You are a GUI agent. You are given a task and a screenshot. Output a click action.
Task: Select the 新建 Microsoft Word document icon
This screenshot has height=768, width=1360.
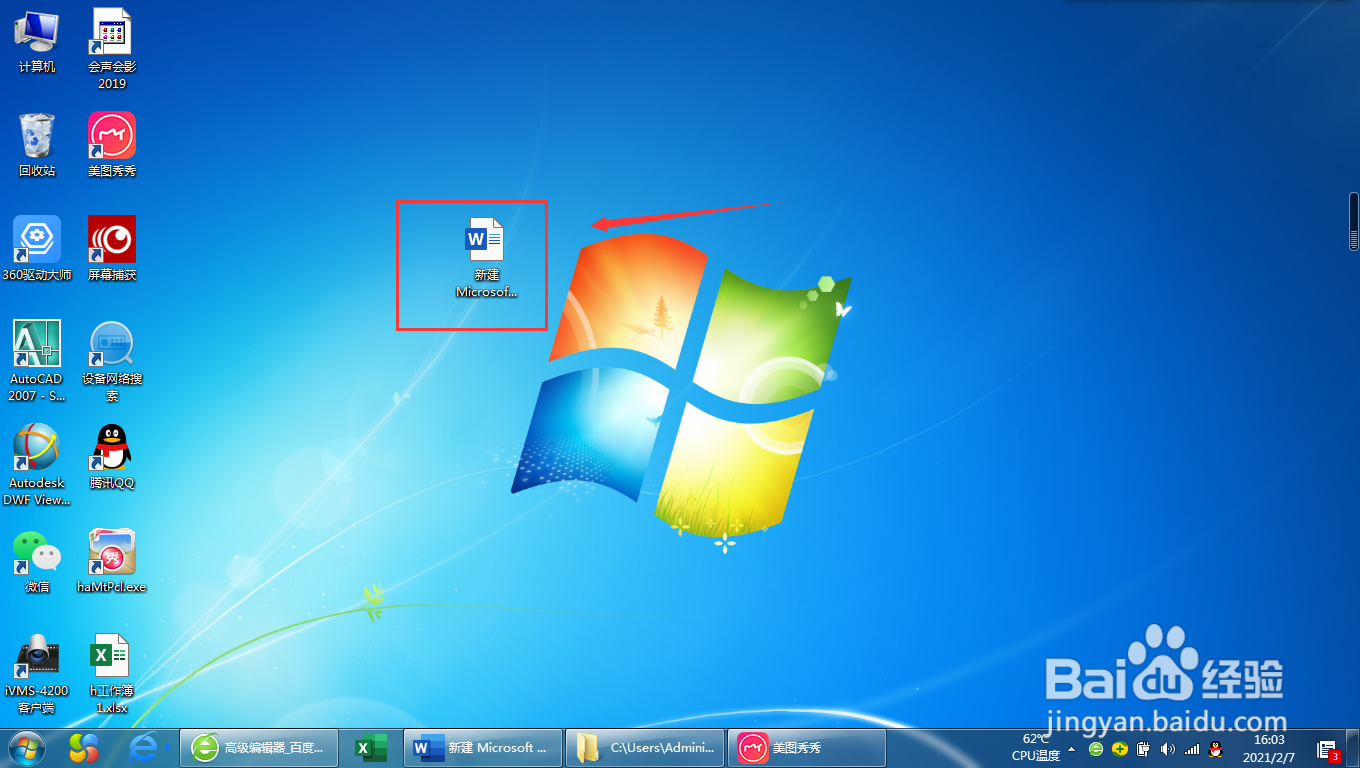(486, 258)
